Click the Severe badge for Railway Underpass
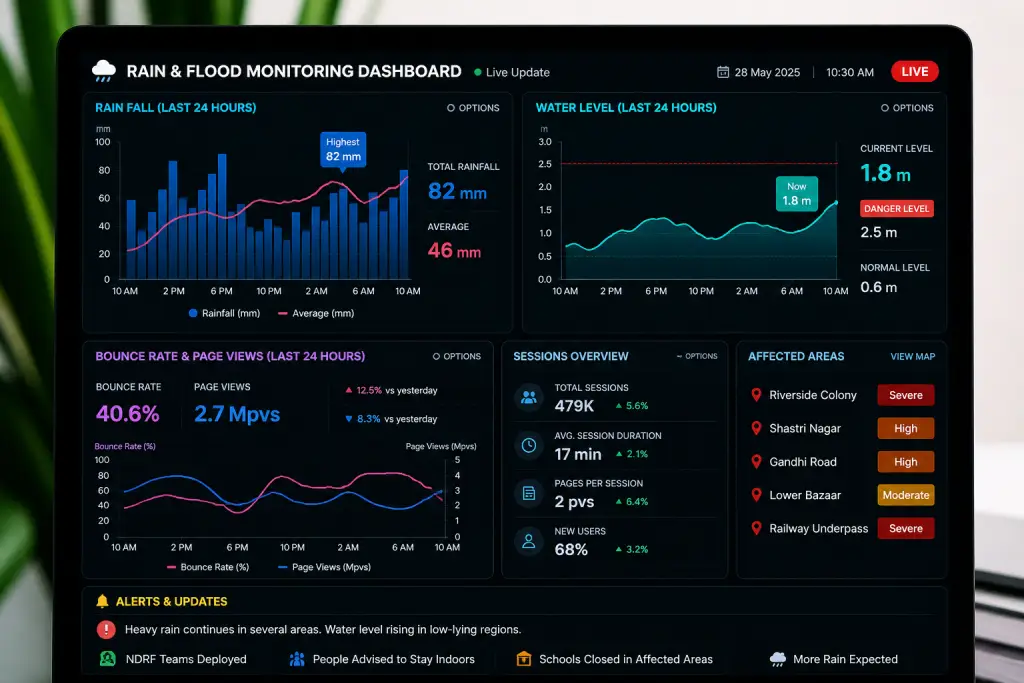1024x683 pixels. 905,528
